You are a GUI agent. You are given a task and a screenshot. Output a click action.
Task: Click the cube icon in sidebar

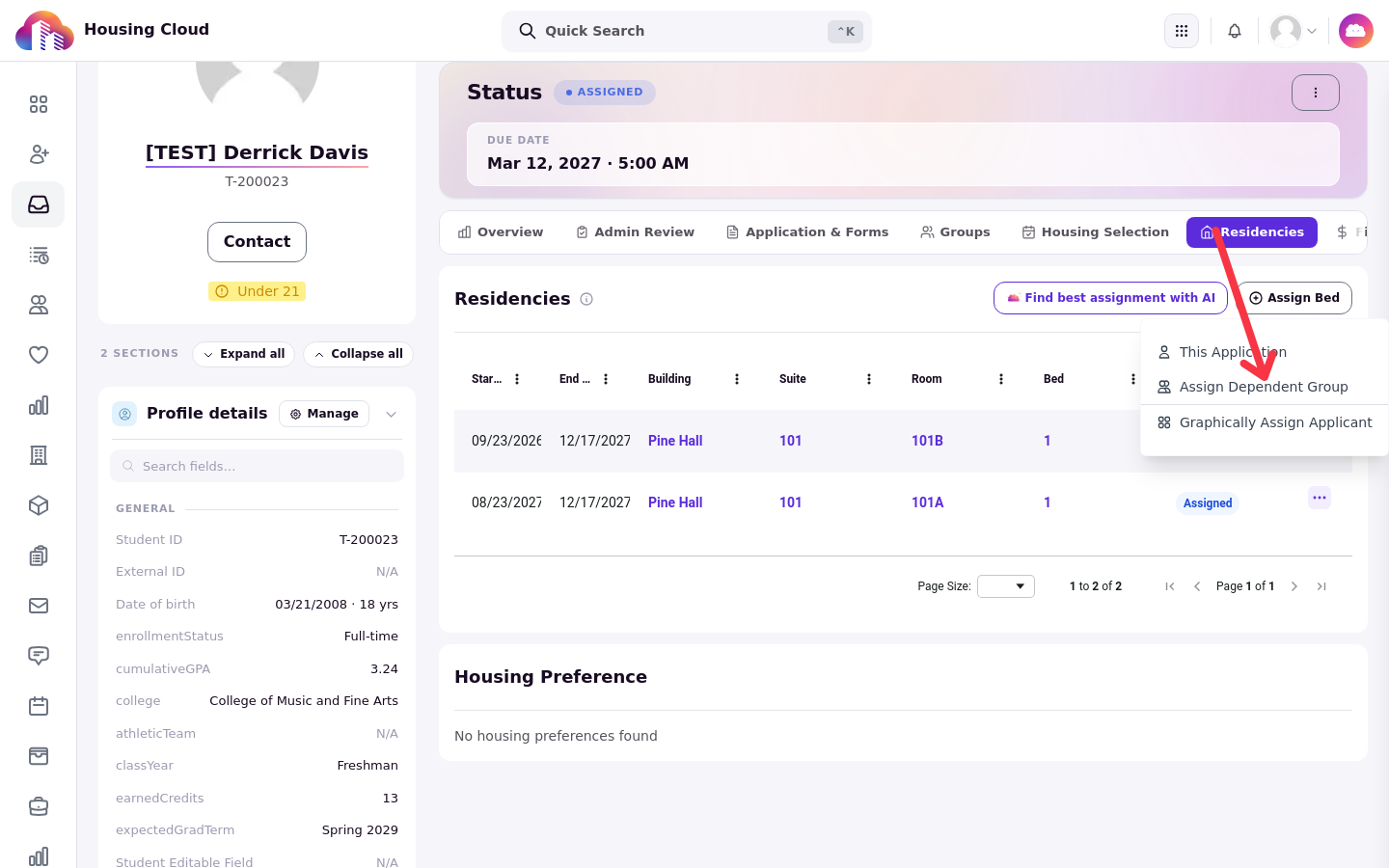39,505
